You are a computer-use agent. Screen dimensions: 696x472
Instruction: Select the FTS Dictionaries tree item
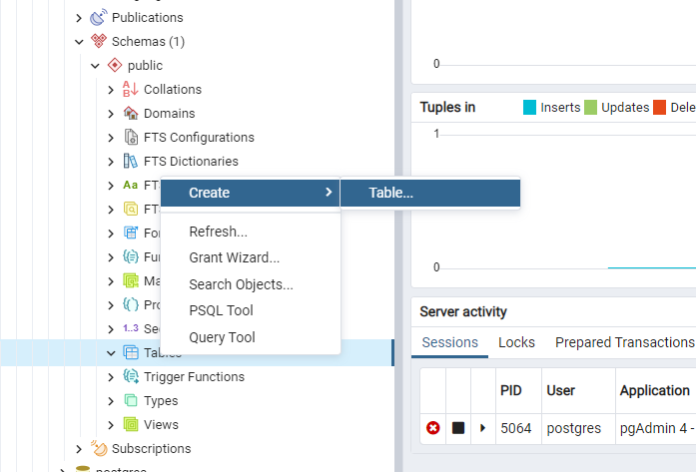pyautogui.click(x=191, y=161)
